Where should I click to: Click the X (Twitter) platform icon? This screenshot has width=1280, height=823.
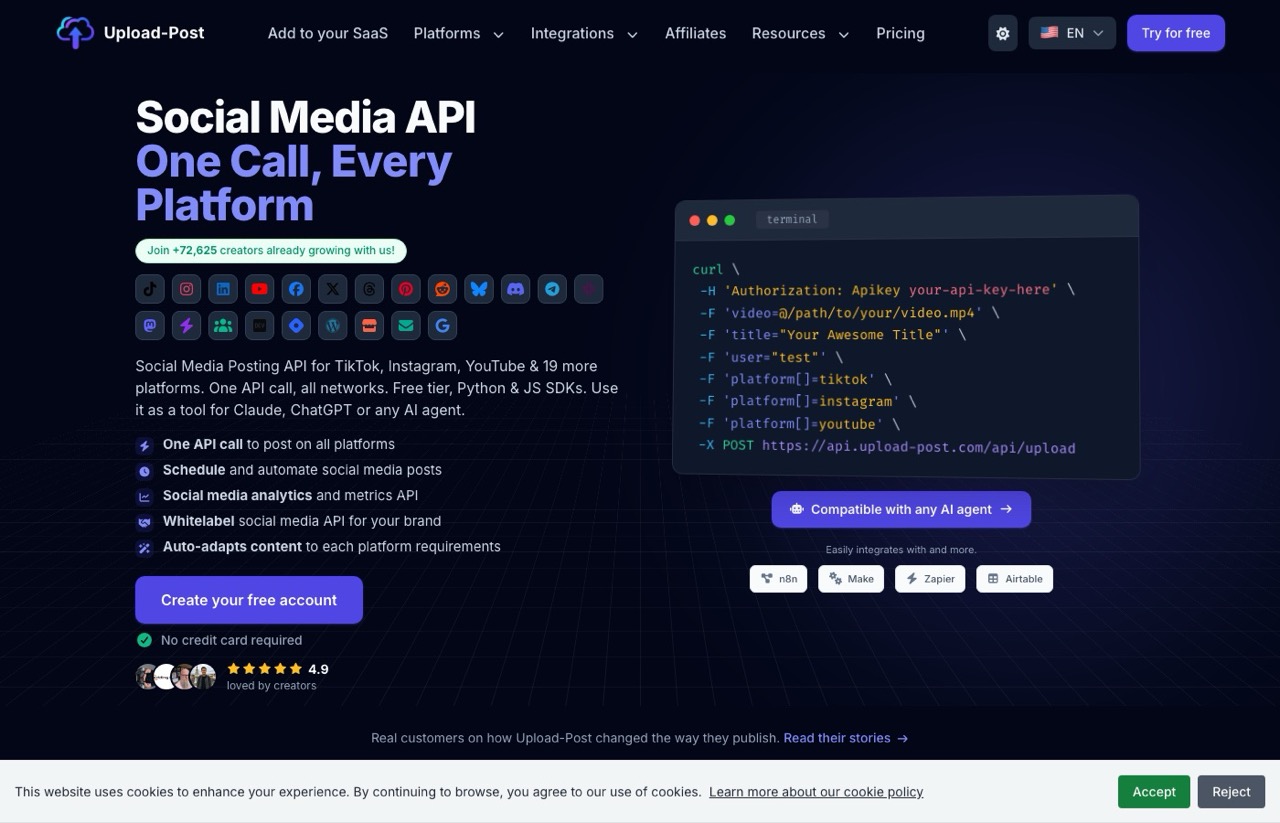point(333,289)
